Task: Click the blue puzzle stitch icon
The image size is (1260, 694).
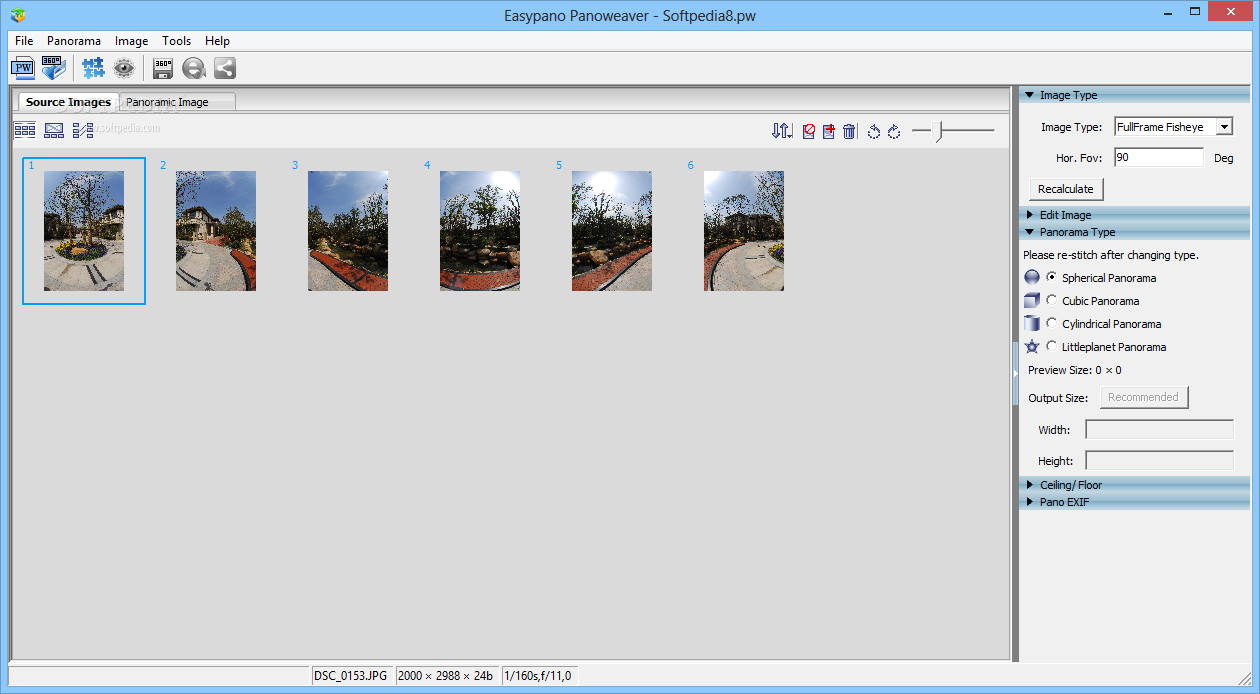Action: tap(93, 68)
